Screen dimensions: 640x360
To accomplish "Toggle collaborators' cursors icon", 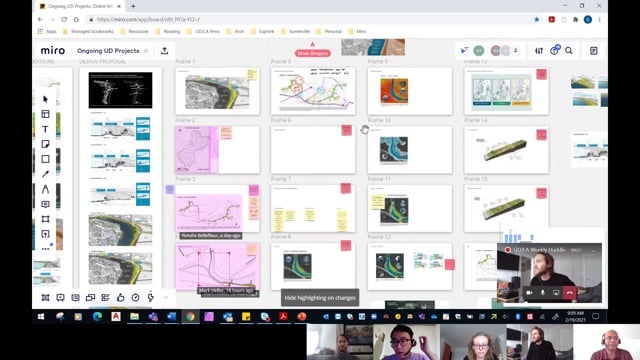I will tap(464, 51).
